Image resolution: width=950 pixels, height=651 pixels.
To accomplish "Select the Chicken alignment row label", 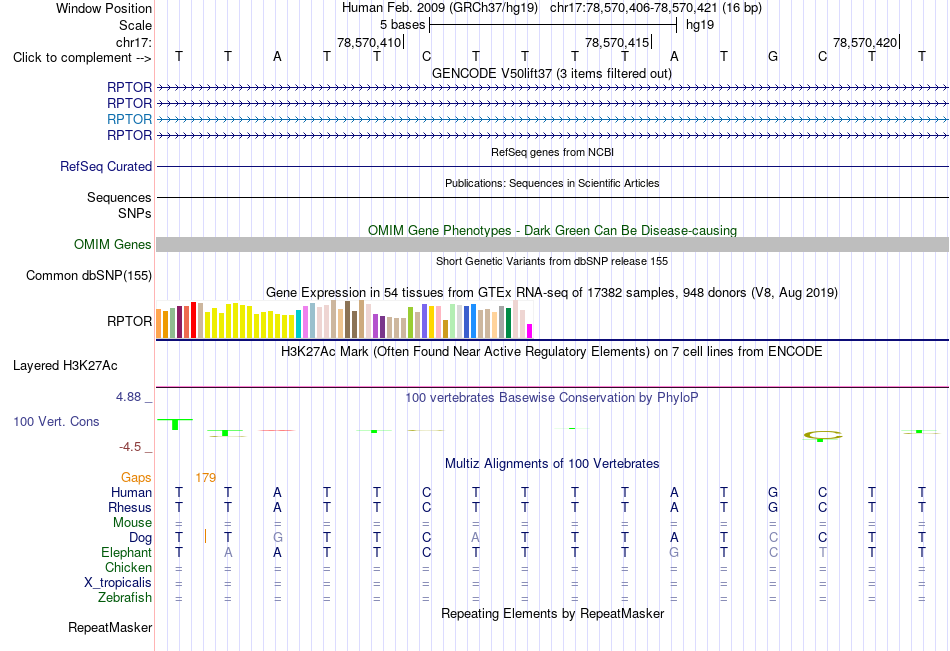I will point(128,567).
